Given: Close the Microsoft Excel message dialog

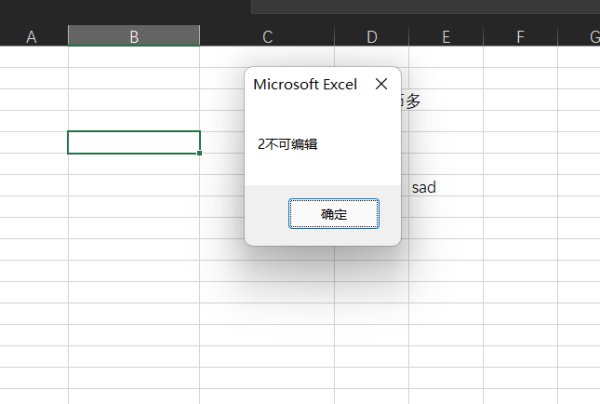Looking at the screenshot, I should coord(381,84).
